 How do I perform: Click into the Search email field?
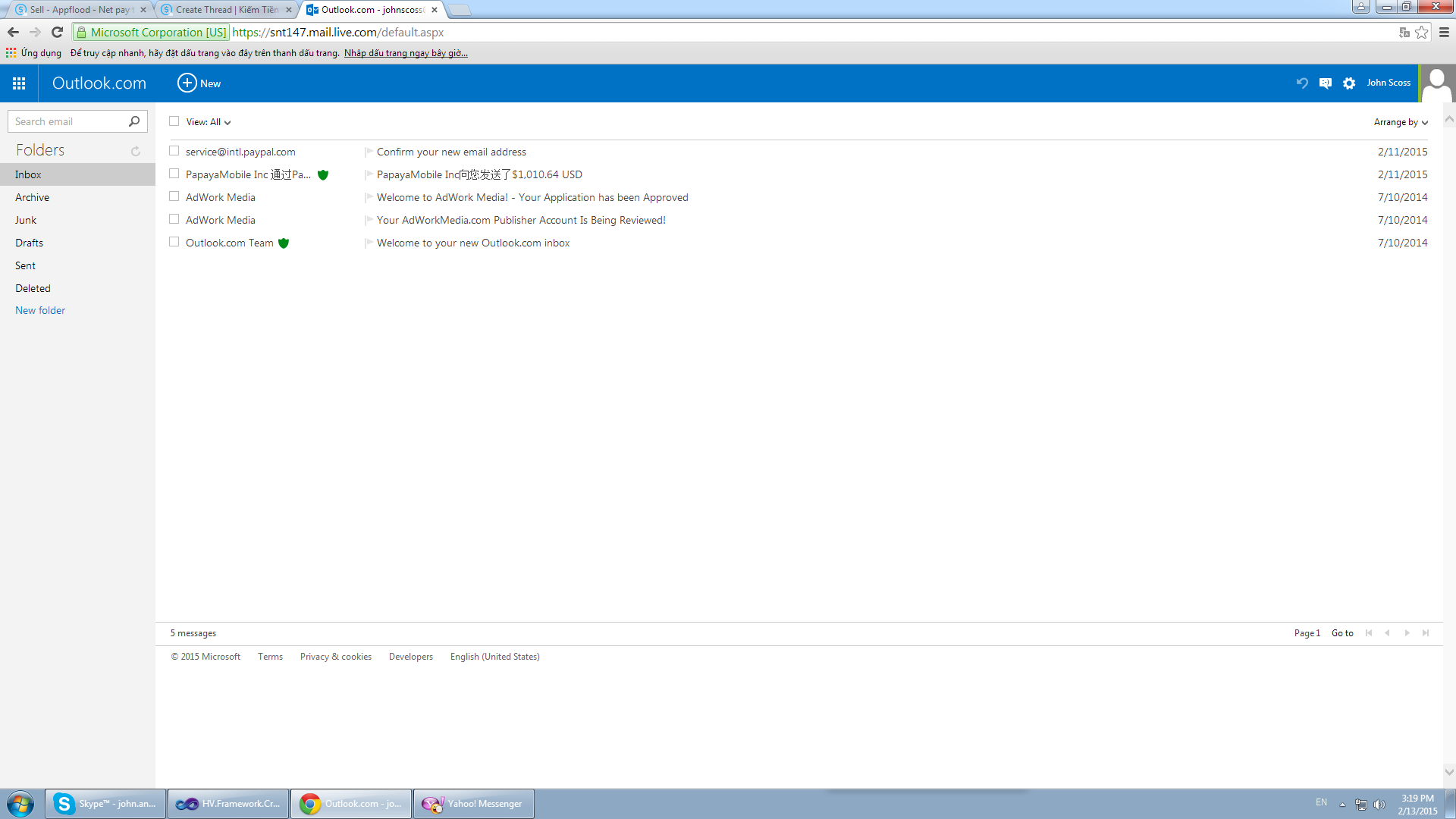coord(67,121)
